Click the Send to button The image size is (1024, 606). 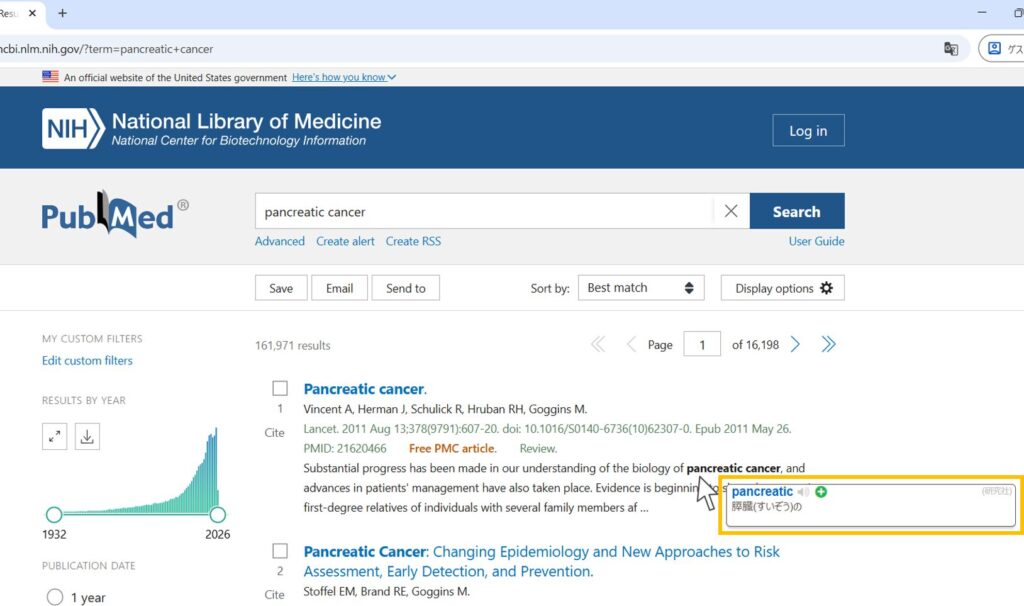pyautogui.click(x=405, y=288)
